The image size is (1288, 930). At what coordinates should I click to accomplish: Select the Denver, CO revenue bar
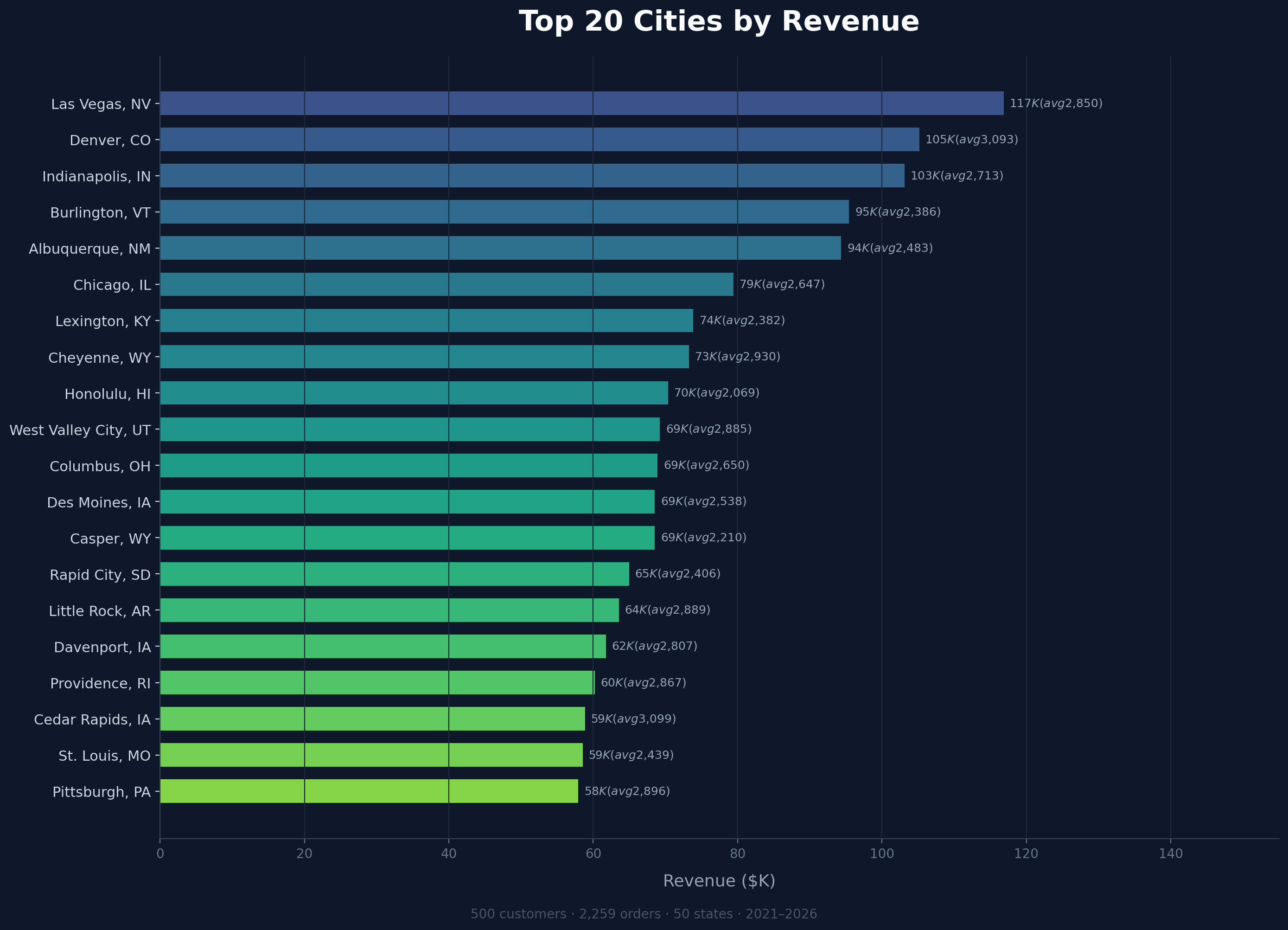(x=540, y=140)
